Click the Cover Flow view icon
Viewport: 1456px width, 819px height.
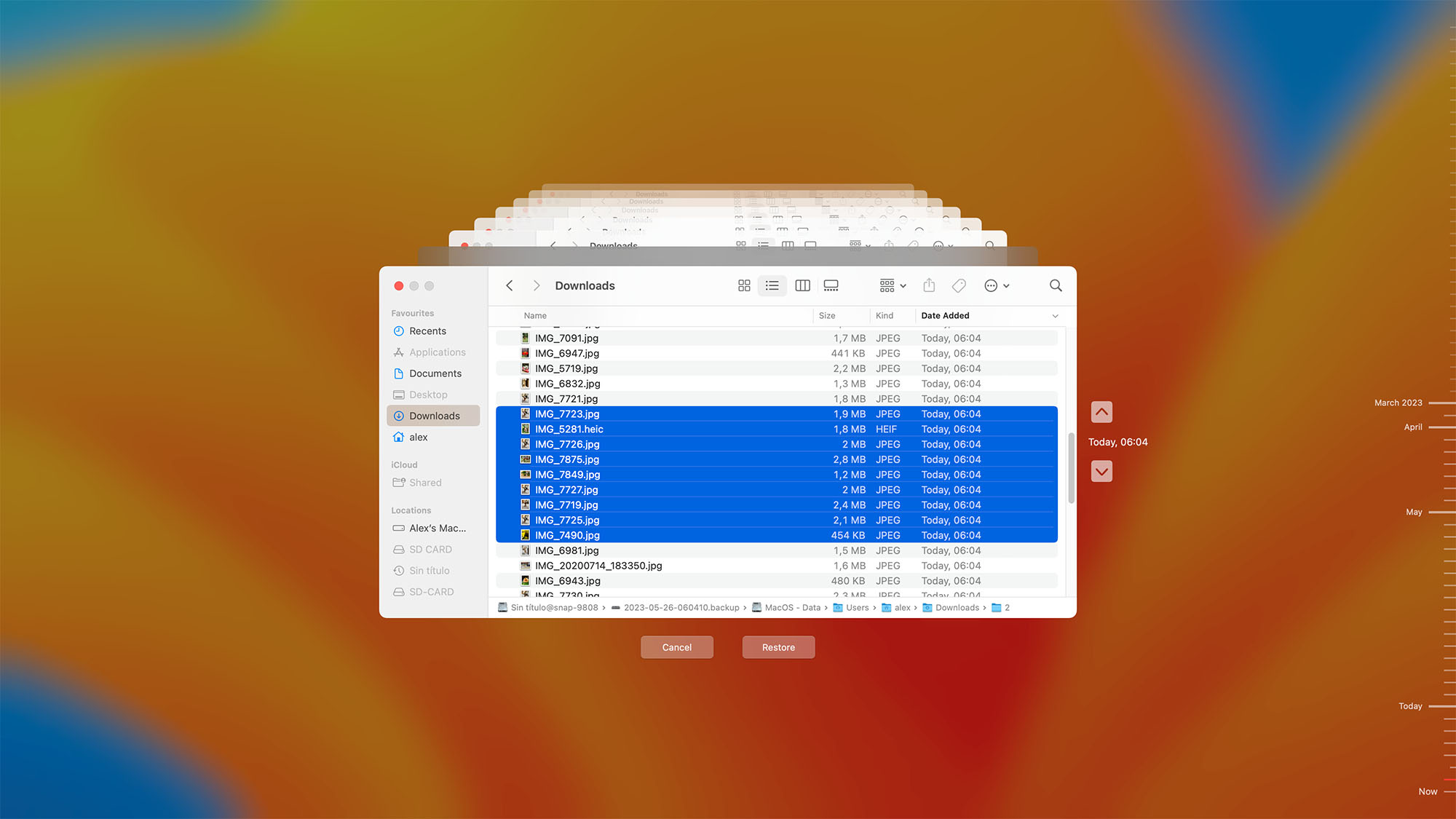[x=831, y=285]
